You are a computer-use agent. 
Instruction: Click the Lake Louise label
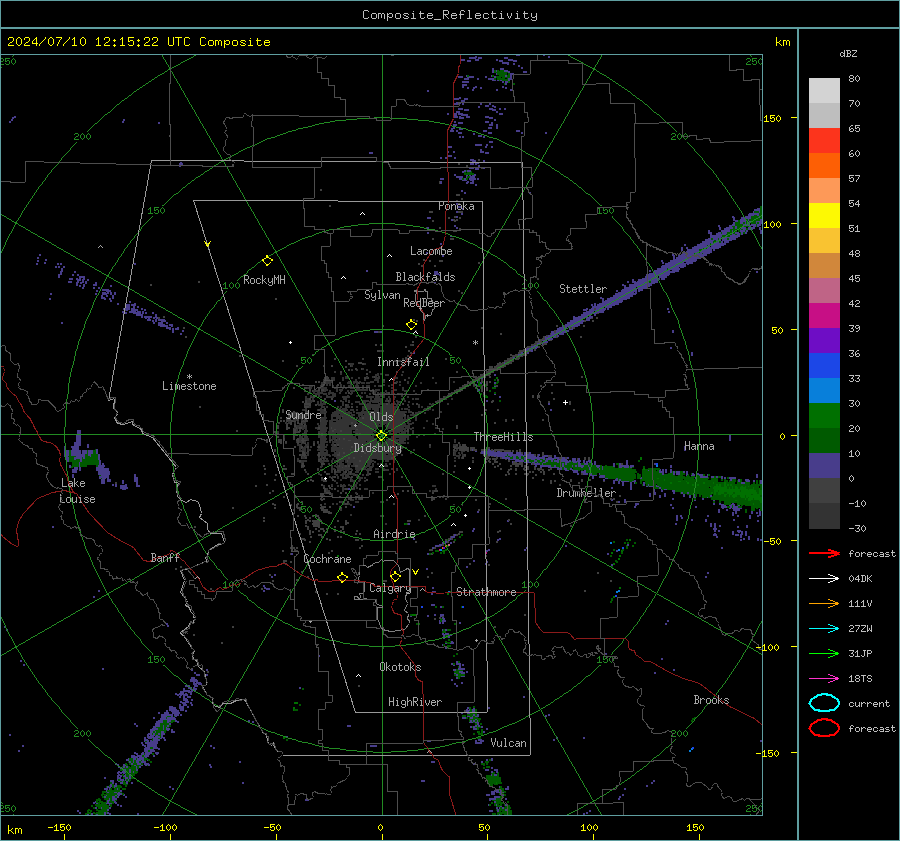point(78,491)
